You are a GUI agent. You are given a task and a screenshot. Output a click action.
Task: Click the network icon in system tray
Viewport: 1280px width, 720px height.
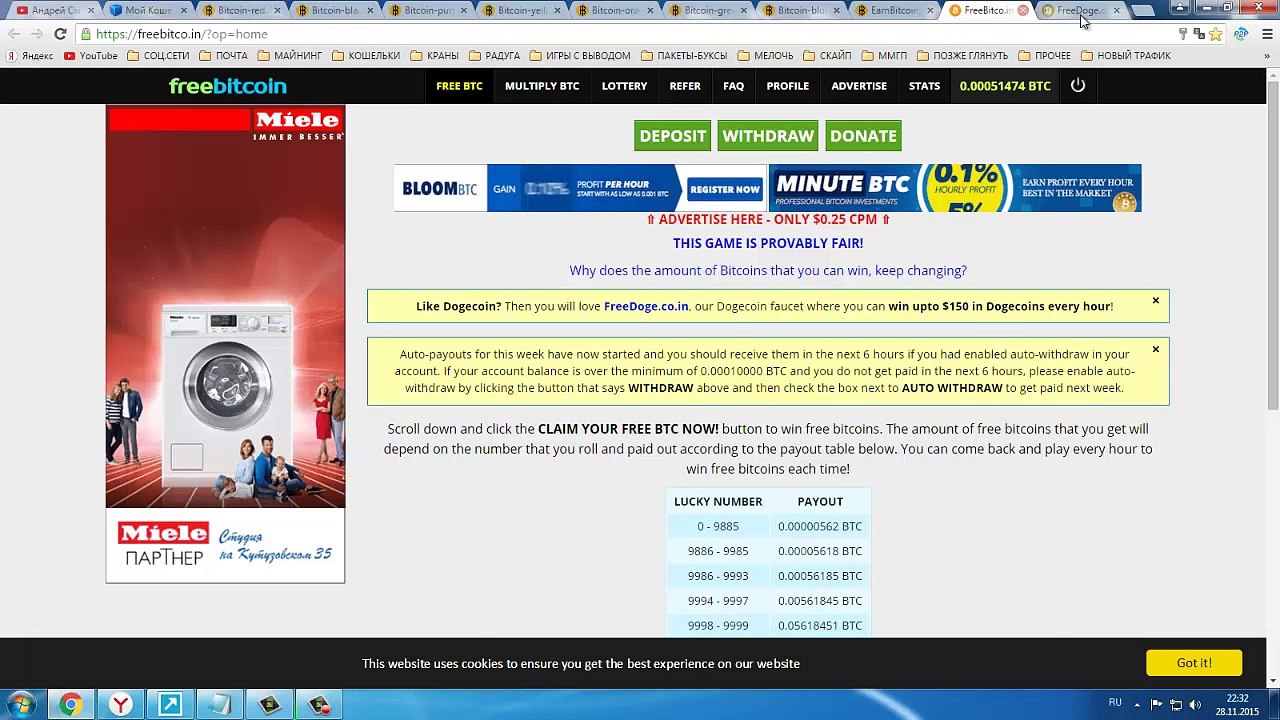coord(1176,705)
